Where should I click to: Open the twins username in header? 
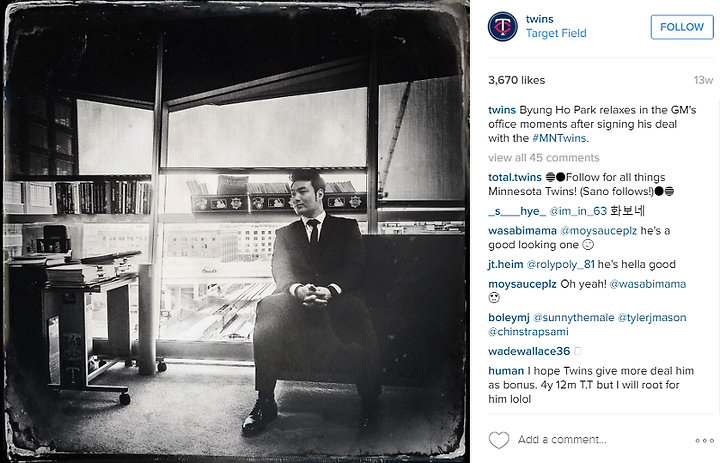tap(540, 19)
